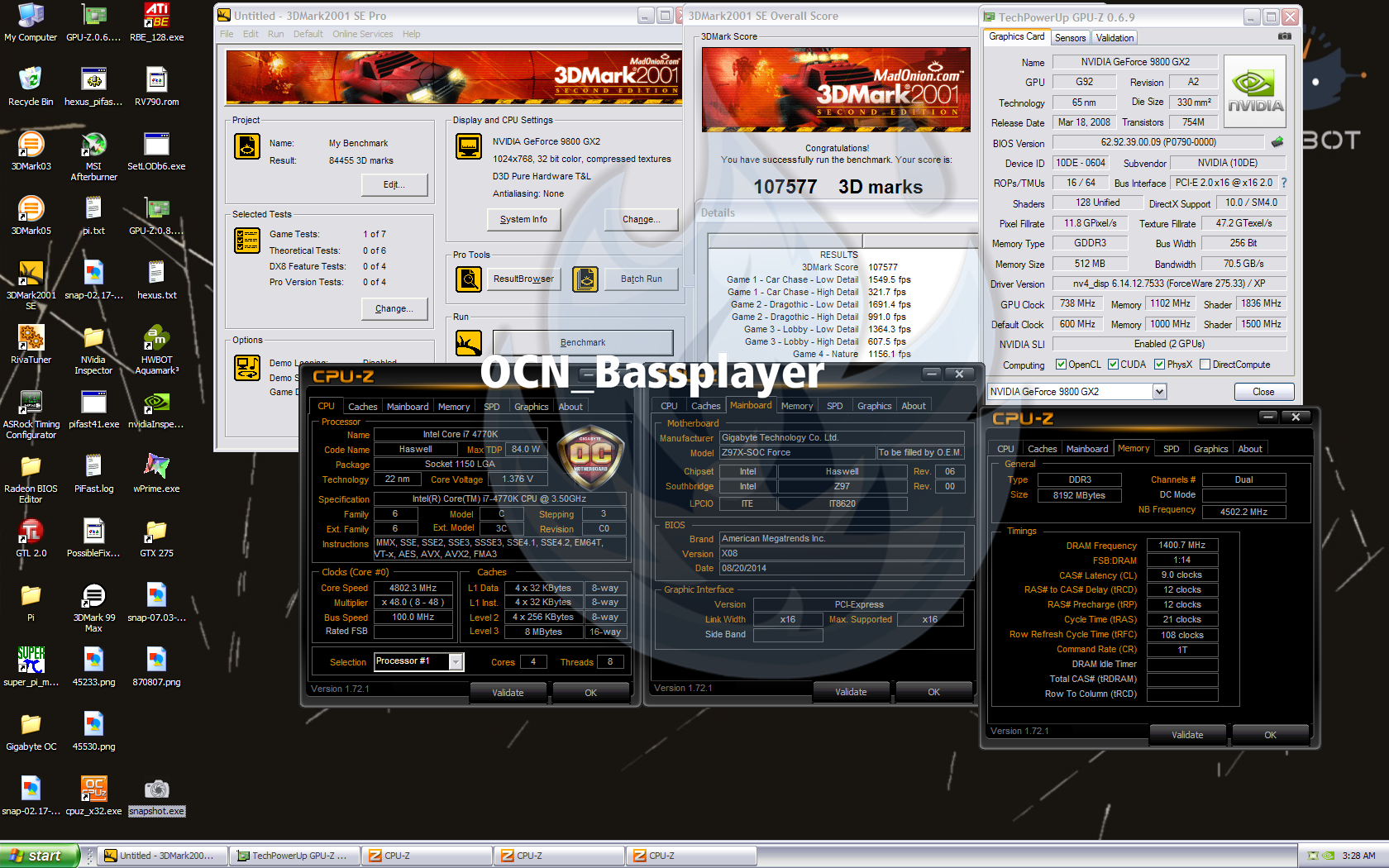This screenshot has width=1389, height=868.
Task: Click the ResultBrowser magnifier icon in 3DMark
Action: tap(469, 279)
